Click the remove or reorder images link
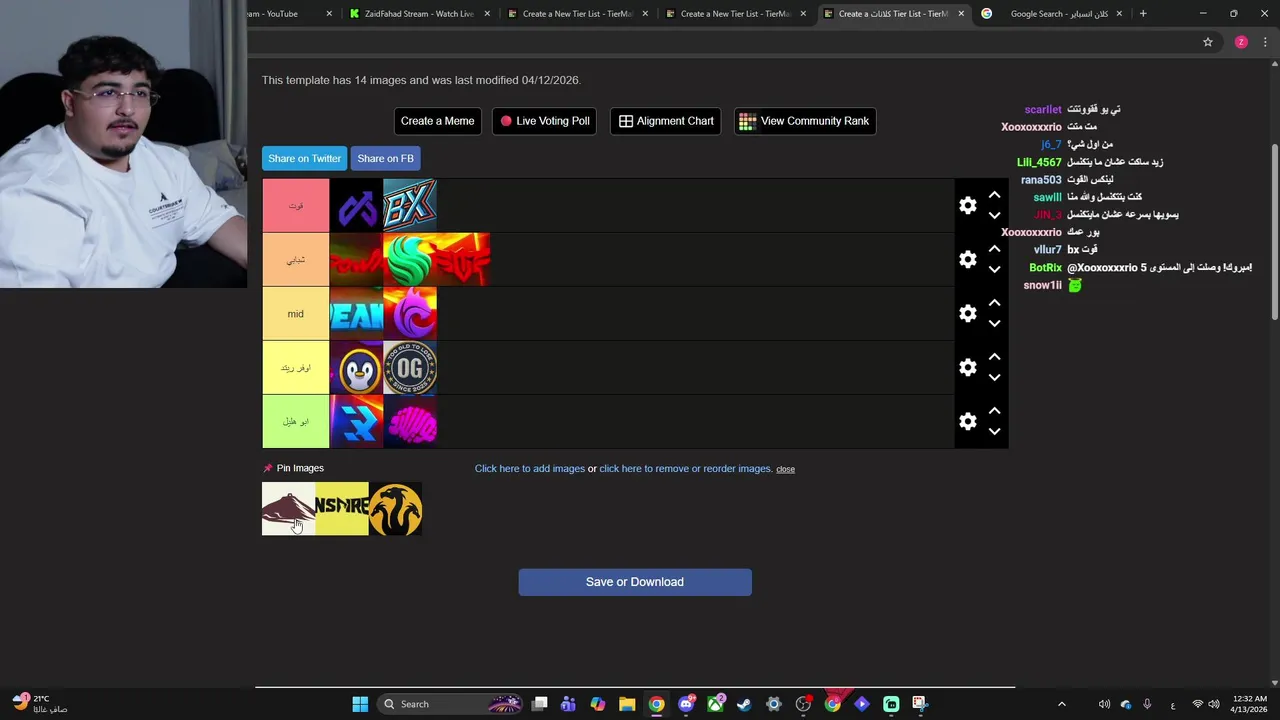The image size is (1280, 720). pyautogui.click(x=685, y=469)
